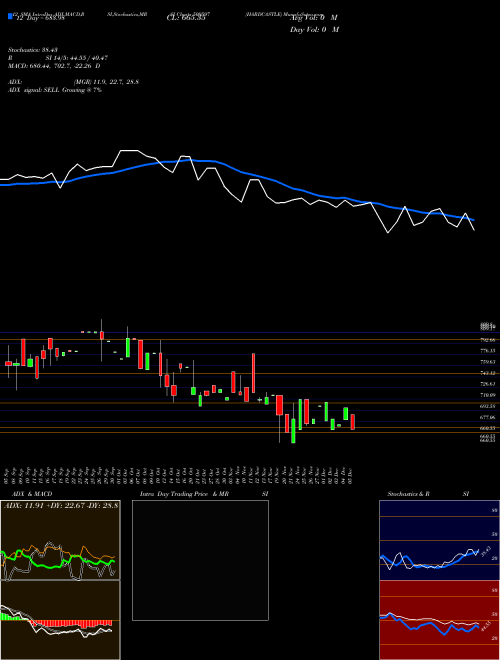Click the 'CL: 665.35' closing price text
The height and width of the screenshot is (660, 500).
[x=186, y=18]
